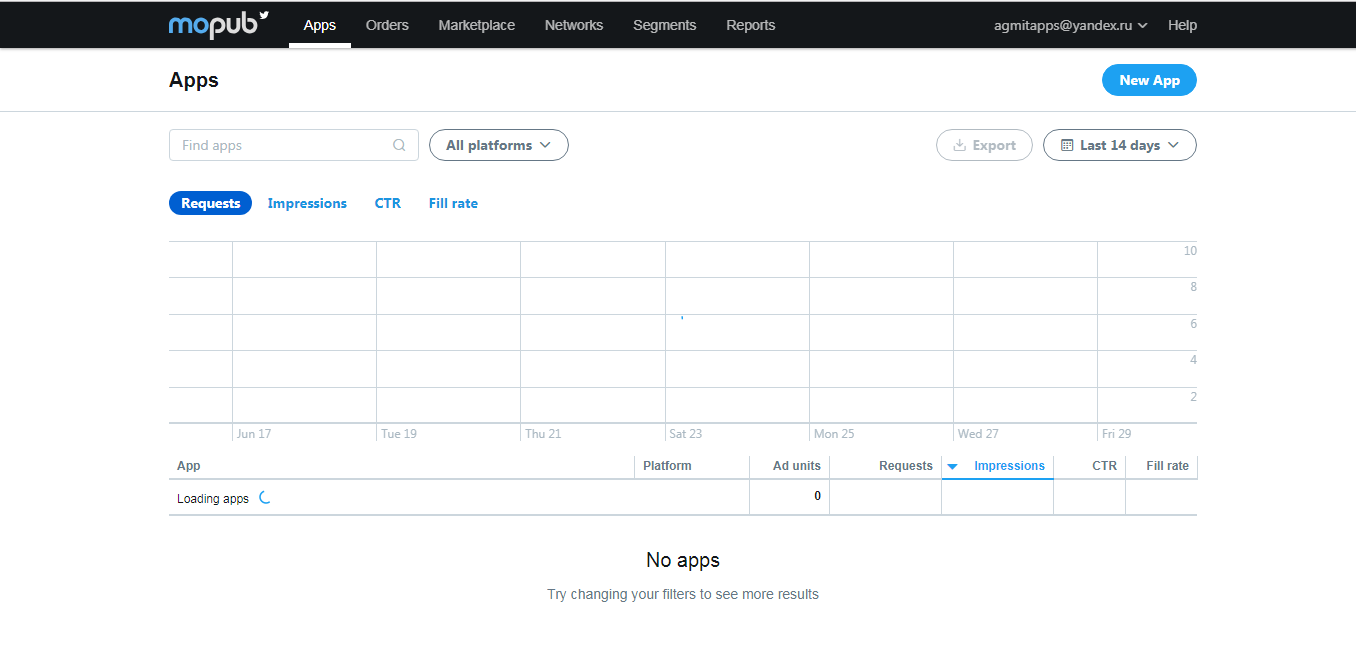
Task: Click the No apps message
Action: tap(683, 560)
